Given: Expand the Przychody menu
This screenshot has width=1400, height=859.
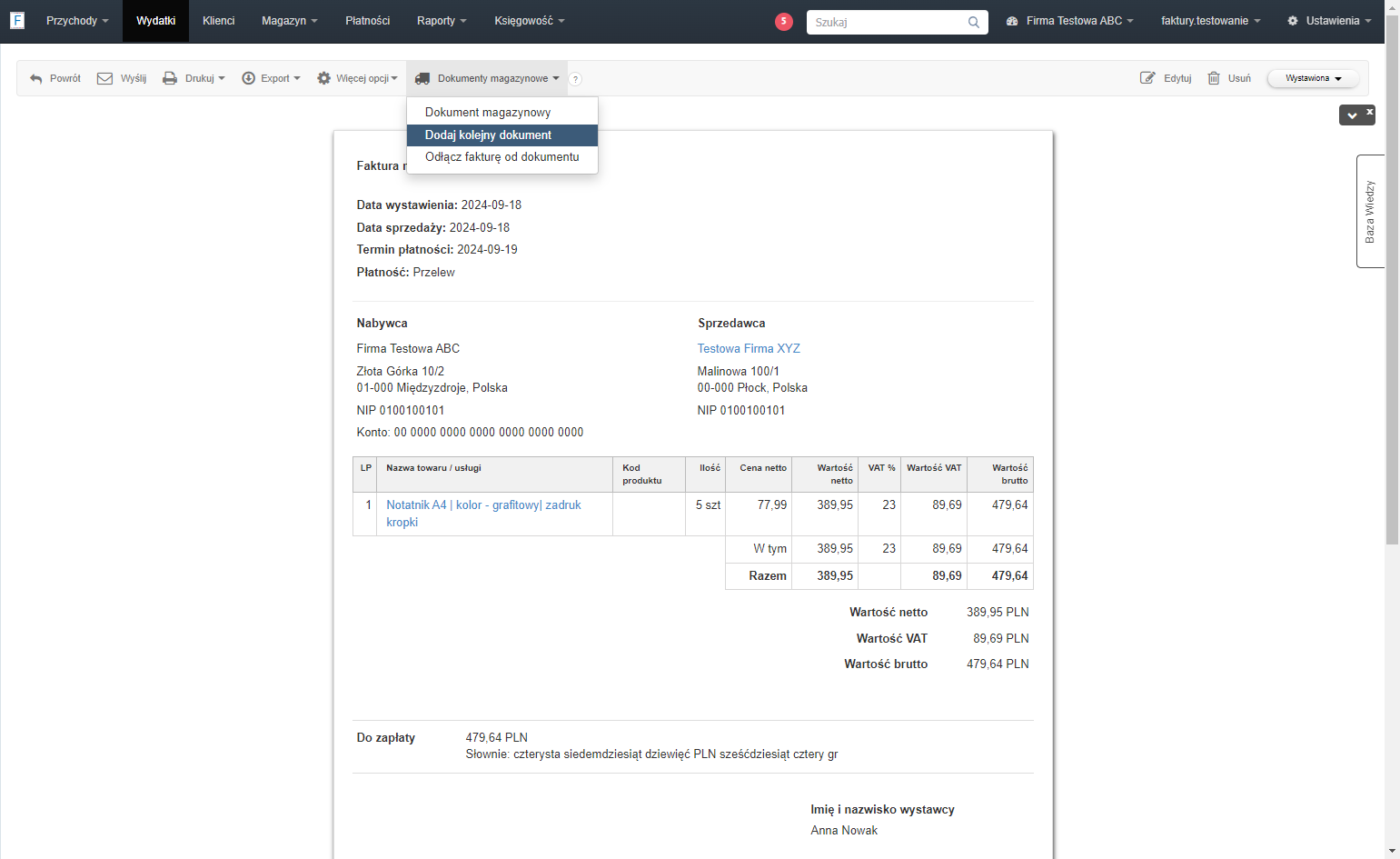Looking at the screenshot, I should coord(77,21).
